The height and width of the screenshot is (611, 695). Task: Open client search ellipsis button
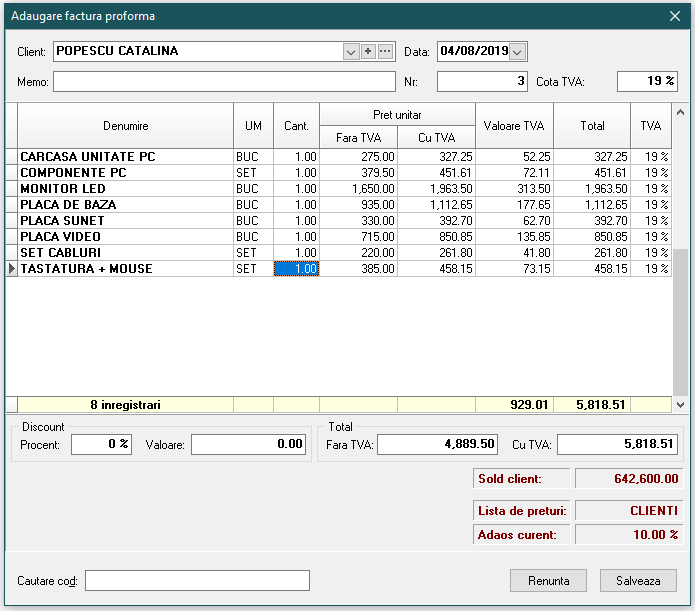click(x=385, y=51)
